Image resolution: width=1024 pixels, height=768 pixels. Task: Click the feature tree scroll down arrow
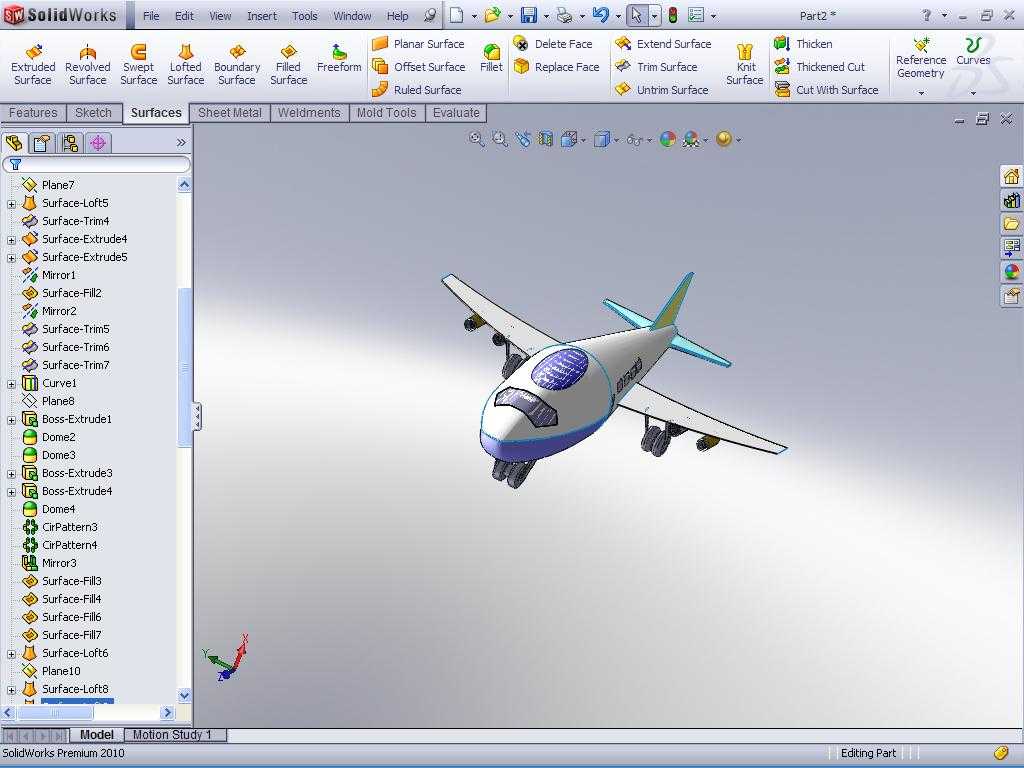(x=184, y=696)
